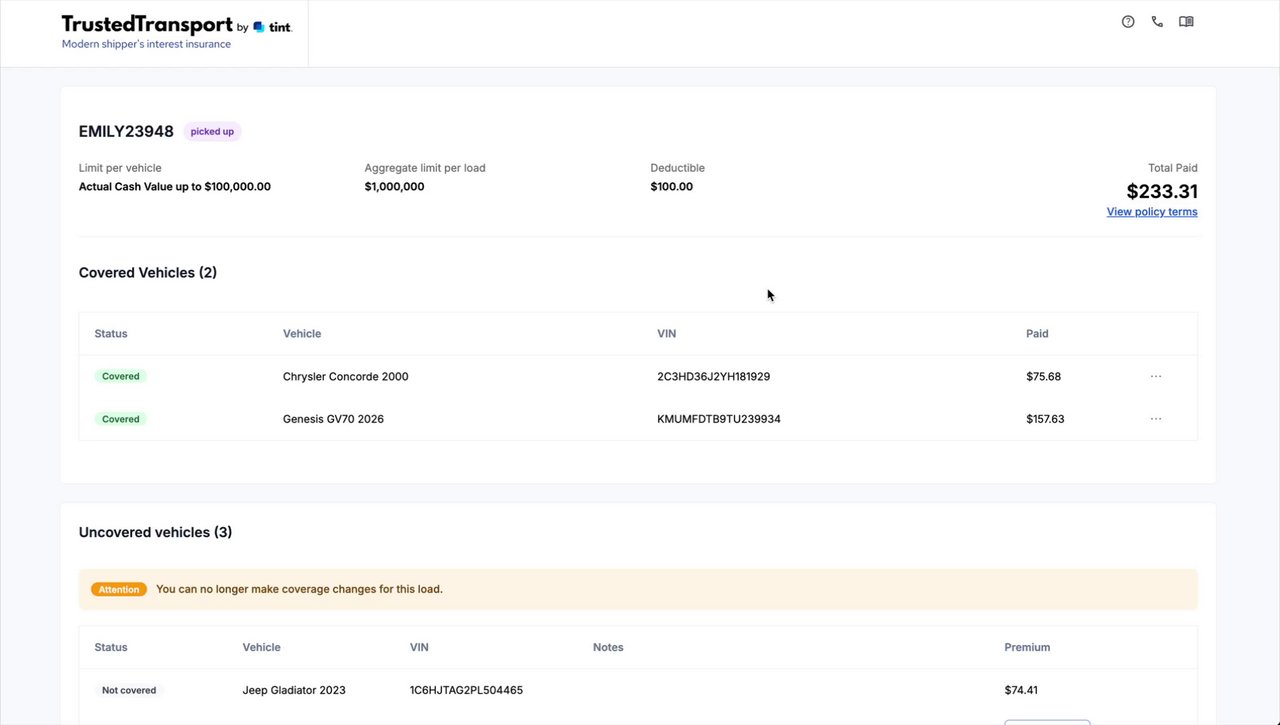Click the Covered badge for Chrysler Concorde
The width and height of the screenshot is (1280, 725).
coord(121,377)
